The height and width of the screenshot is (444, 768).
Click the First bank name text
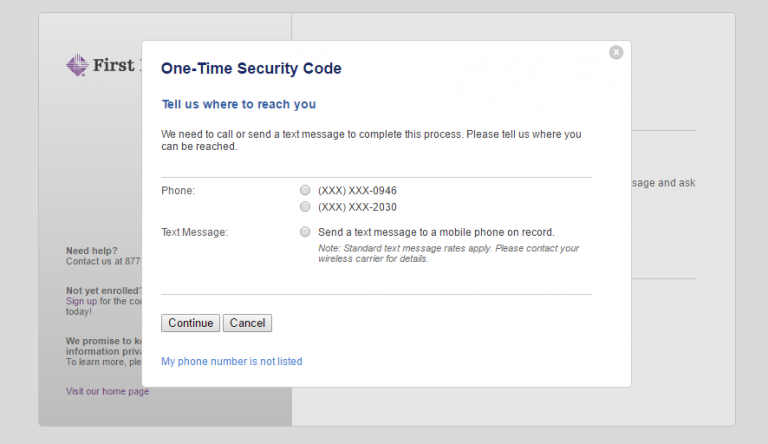point(114,65)
